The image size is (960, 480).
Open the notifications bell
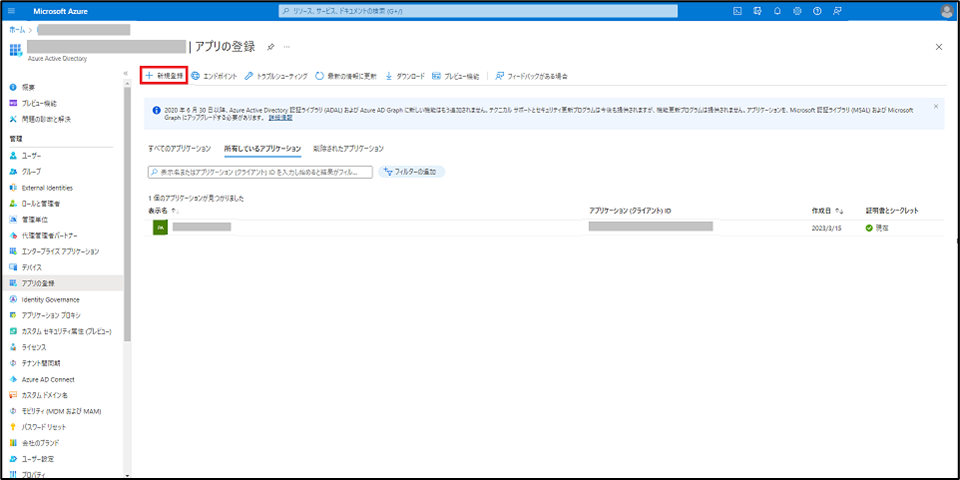tap(777, 10)
